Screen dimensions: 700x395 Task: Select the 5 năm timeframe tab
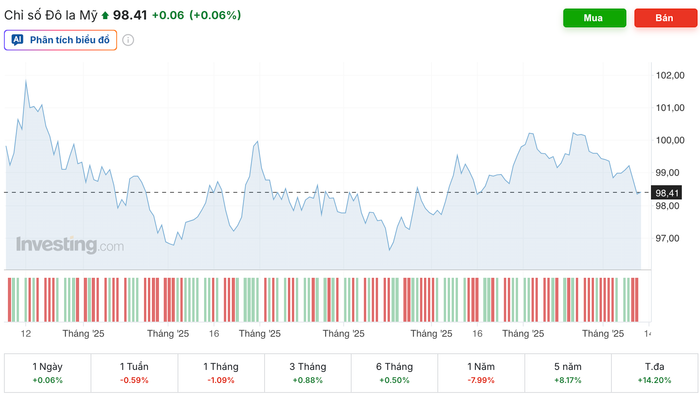tap(568, 373)
